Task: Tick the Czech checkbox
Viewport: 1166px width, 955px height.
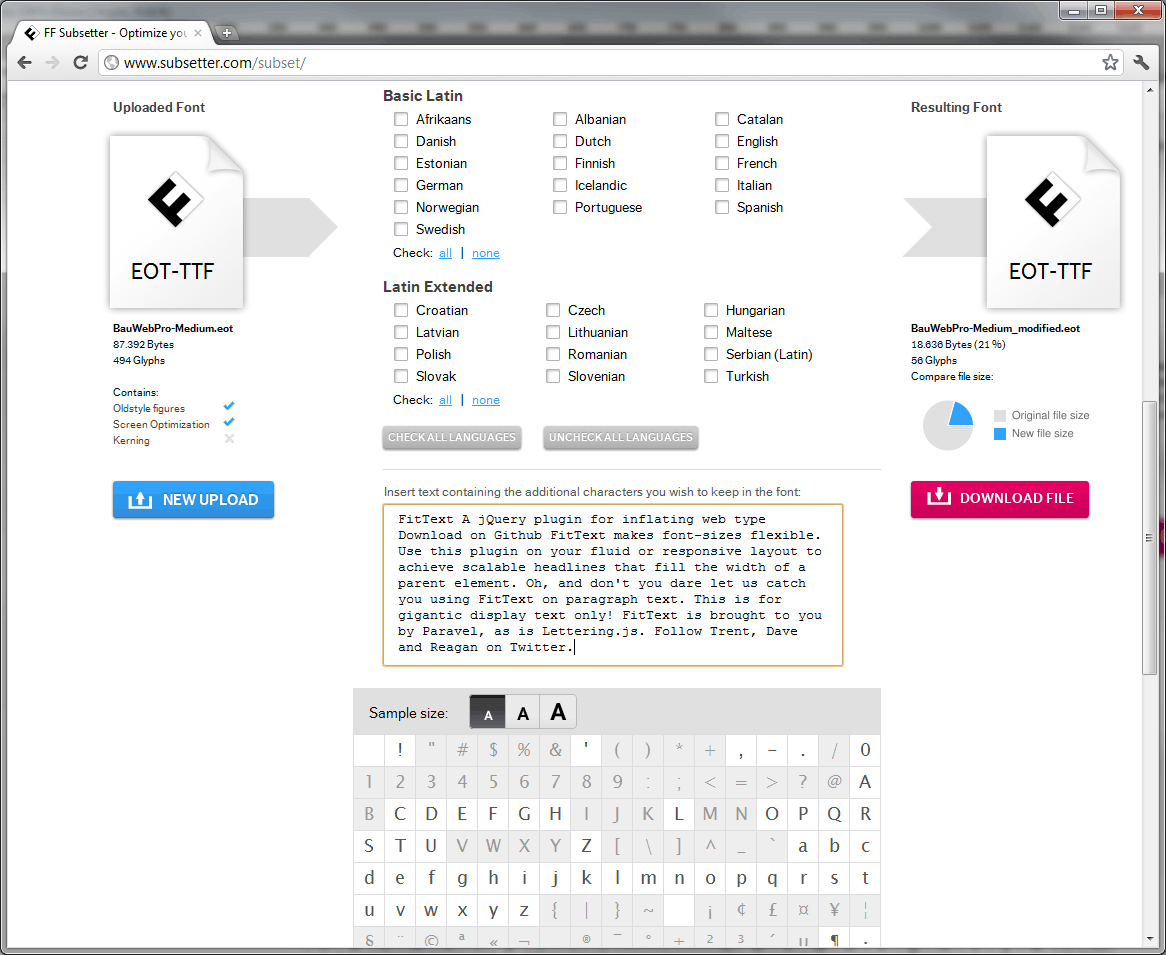Action: (553, 310)
